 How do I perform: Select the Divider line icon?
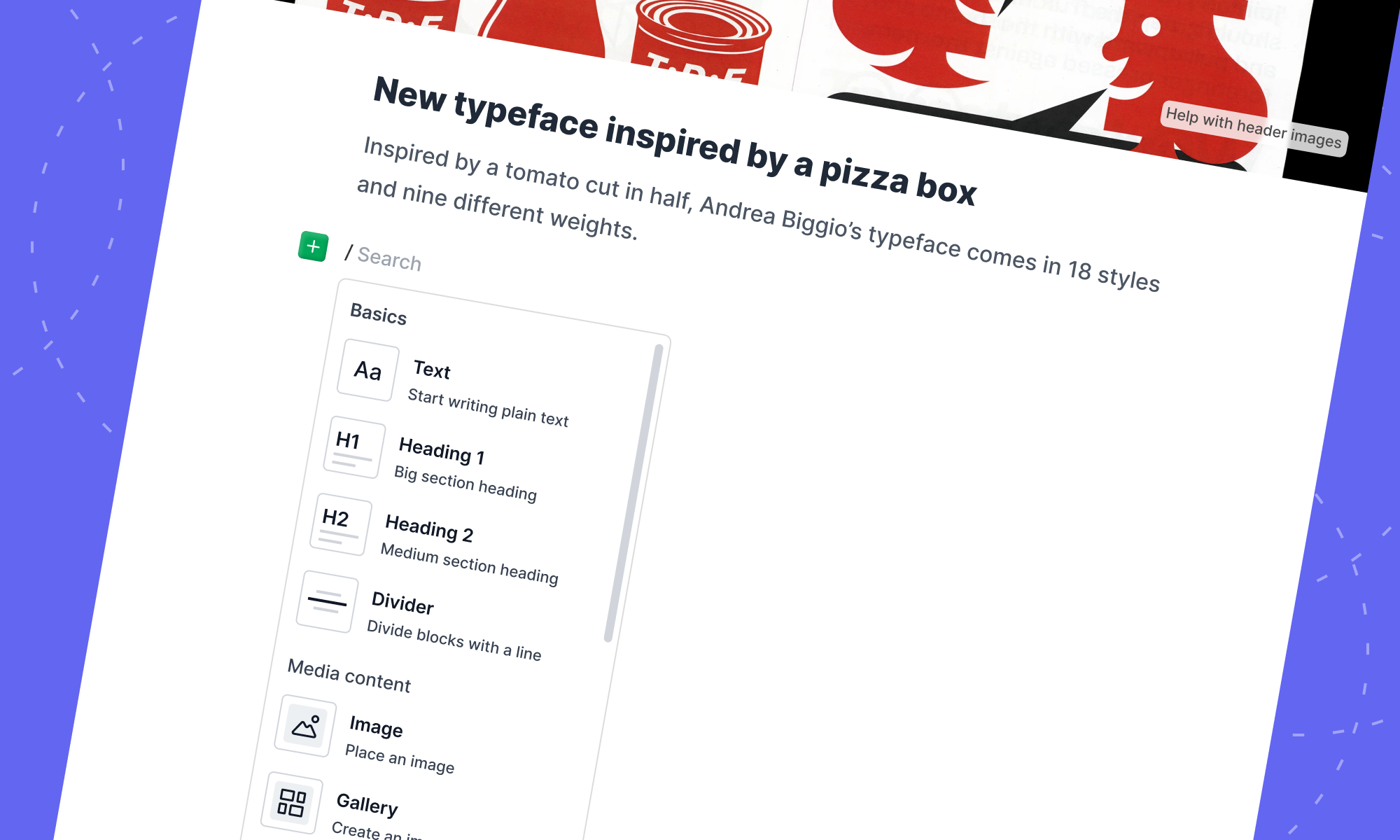pyautogui.click(x=327, y=602)
